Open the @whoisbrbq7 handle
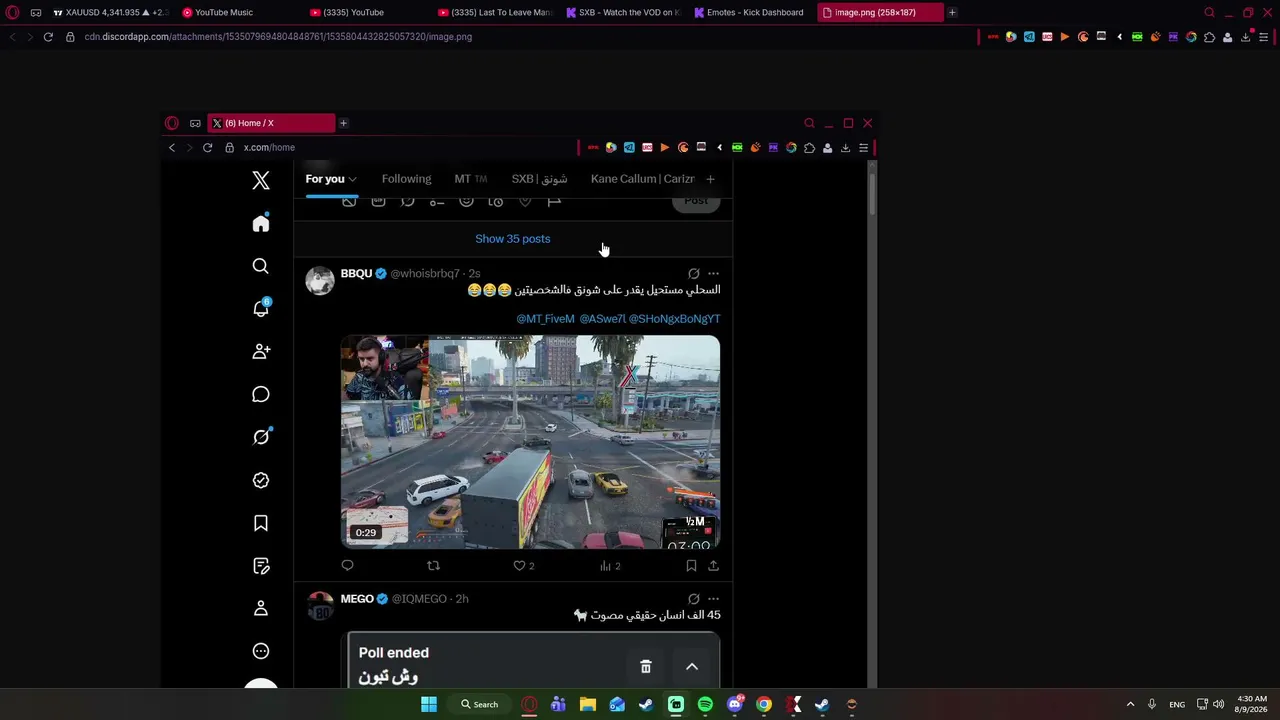 tap(425, 274)
